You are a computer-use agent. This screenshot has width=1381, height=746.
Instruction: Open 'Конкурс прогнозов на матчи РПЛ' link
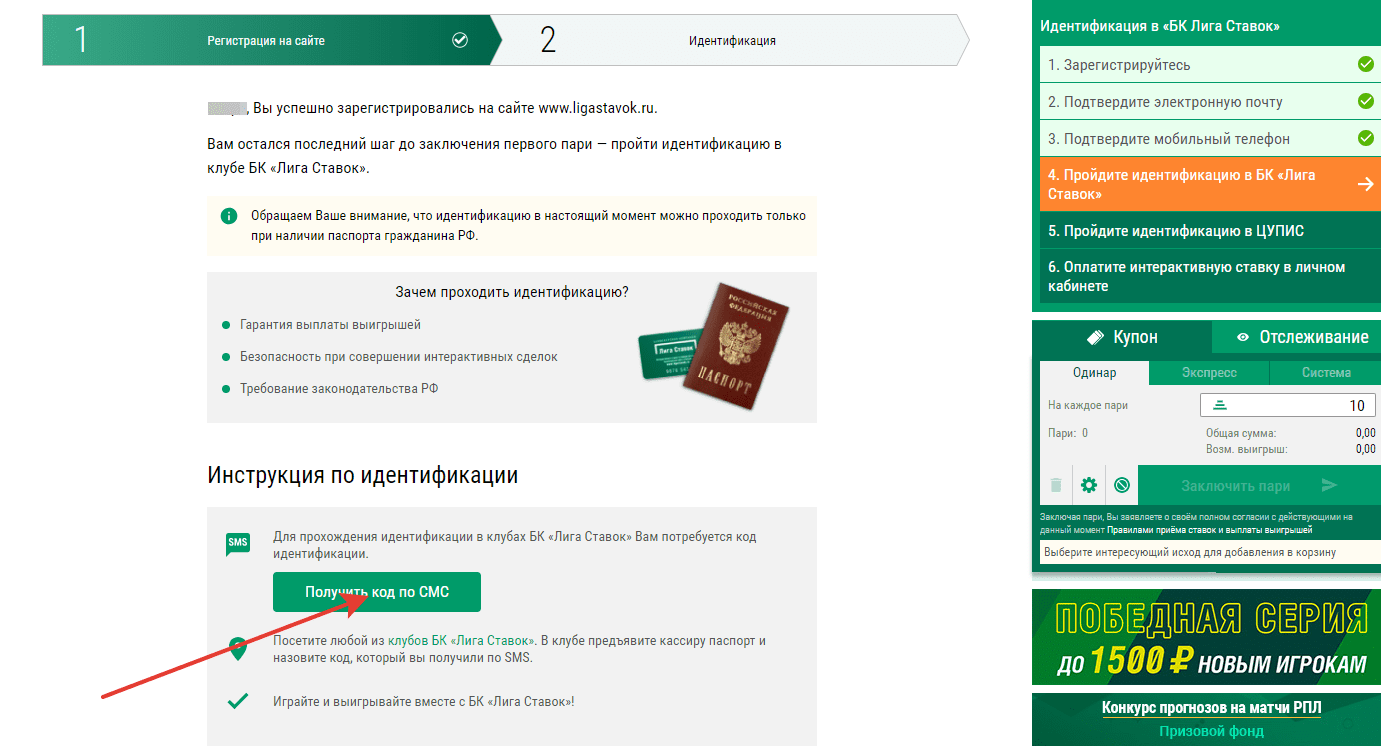coord(1211,708)
